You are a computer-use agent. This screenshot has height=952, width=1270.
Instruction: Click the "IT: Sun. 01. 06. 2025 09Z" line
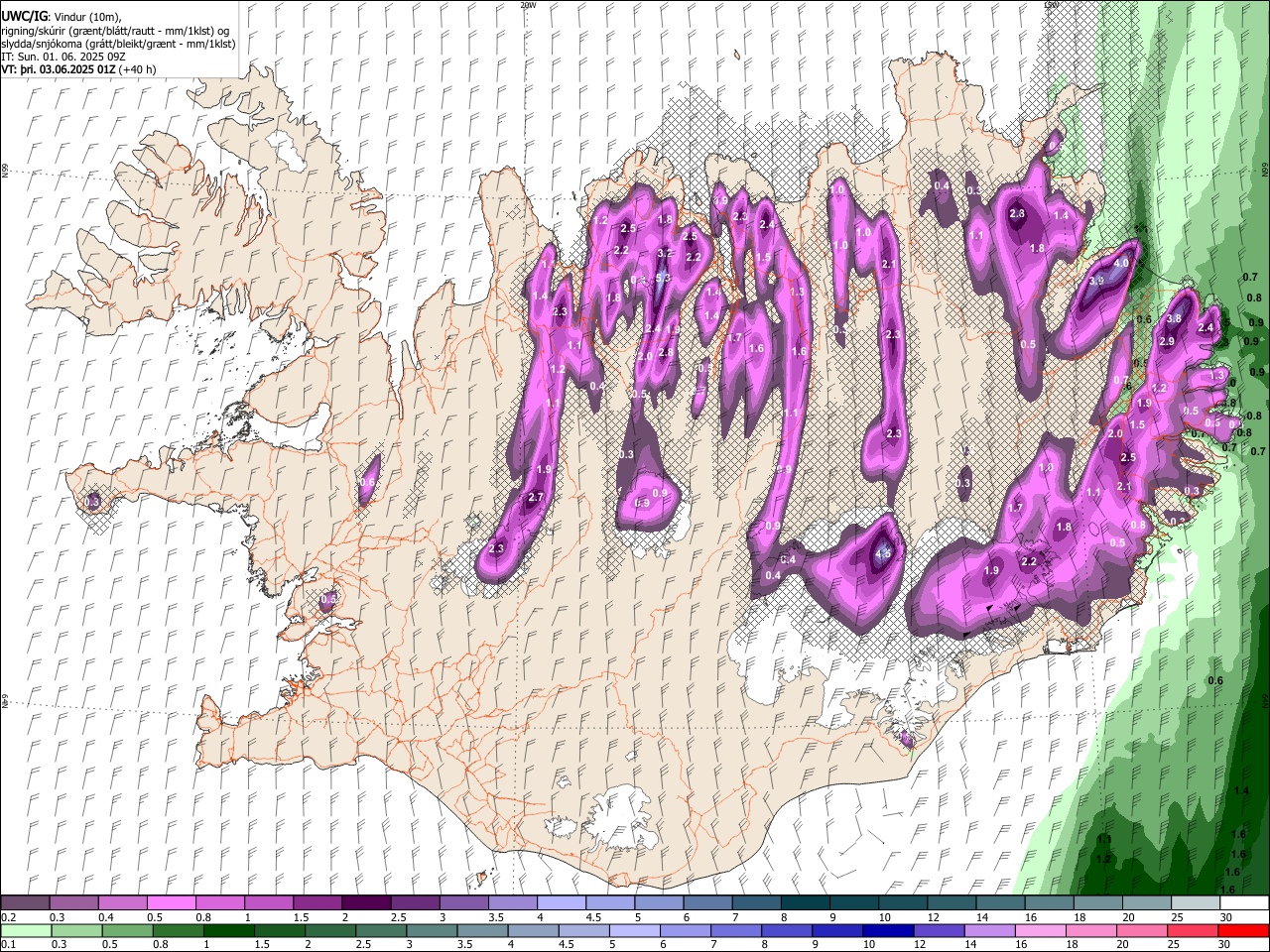[63, 58]
